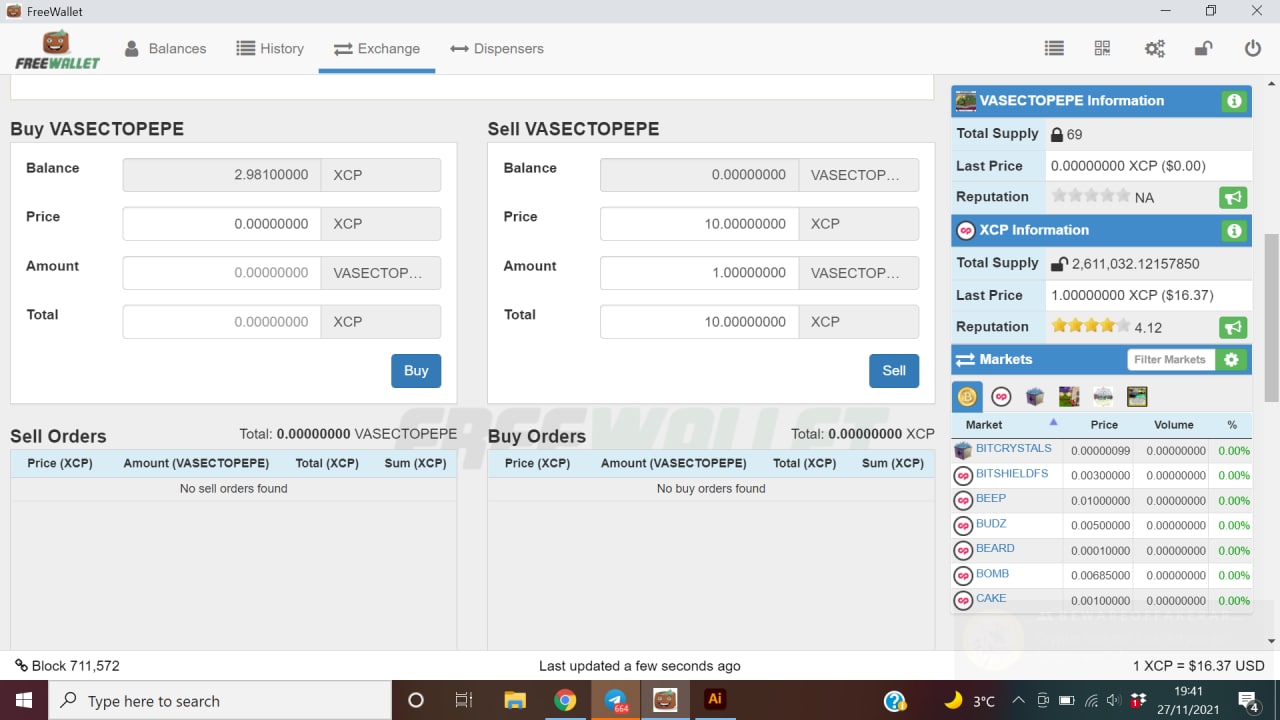The image size is (1280, 720).
Task: Open the QR code scanner icon
Action: (1102, 48)
